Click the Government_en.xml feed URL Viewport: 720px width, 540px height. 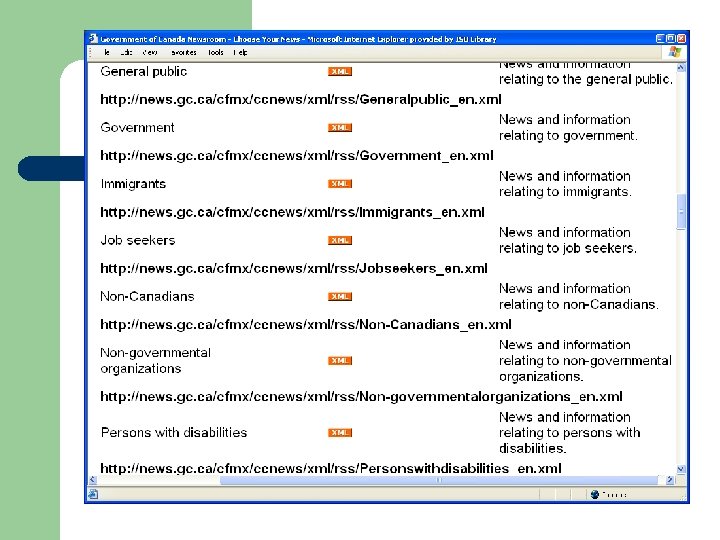tap(297, 156)
